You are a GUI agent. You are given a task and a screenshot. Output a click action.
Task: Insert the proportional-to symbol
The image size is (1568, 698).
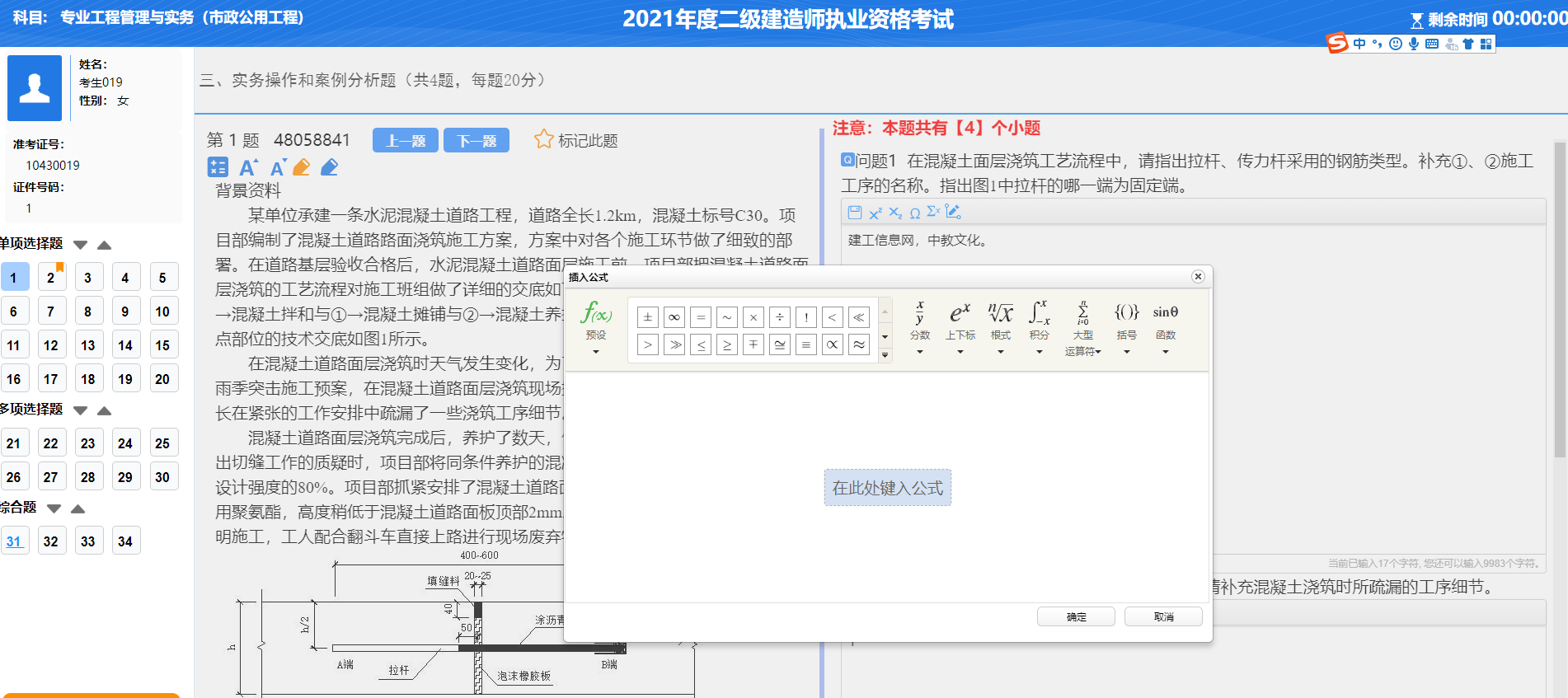coord(833,344)
